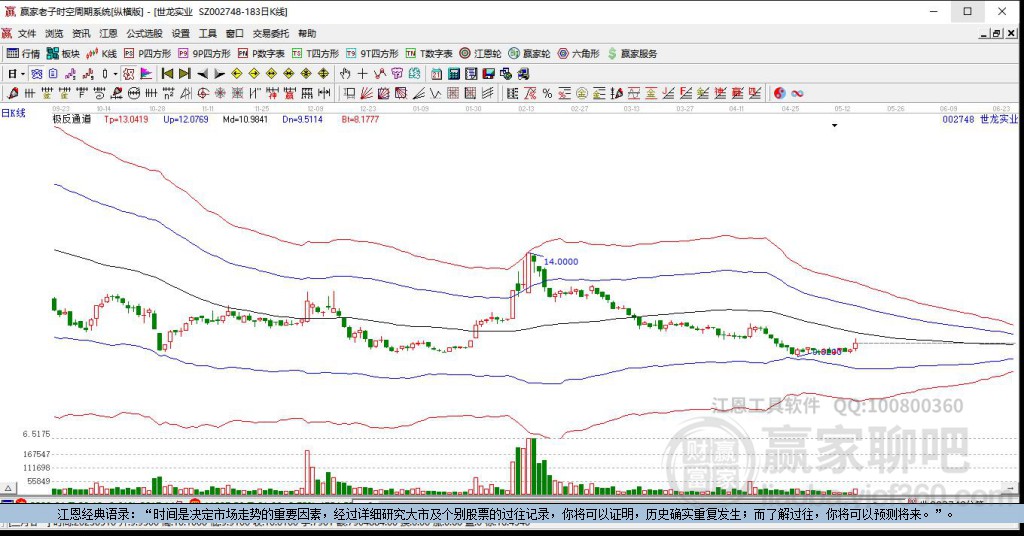Open the T四方形 tool
The height and width of the screenshot is (536, 1024).
(315, 54)
